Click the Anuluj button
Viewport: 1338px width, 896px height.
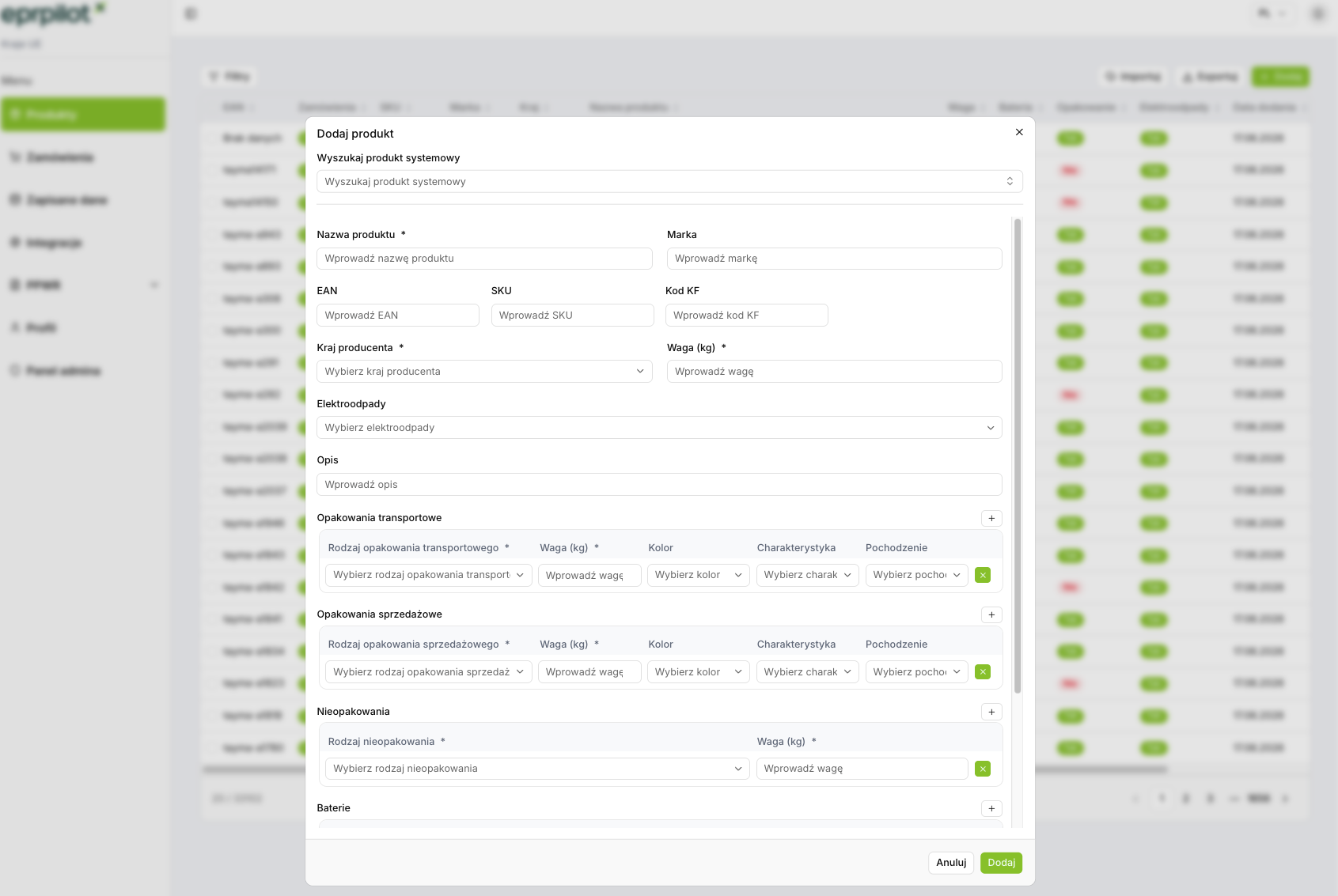click(951, 863)
